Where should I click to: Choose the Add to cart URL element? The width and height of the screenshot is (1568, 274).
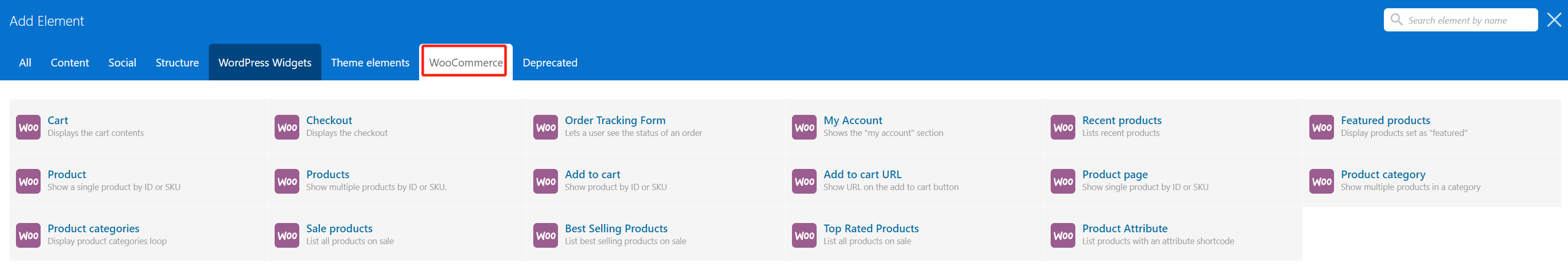tap(862, 175)
